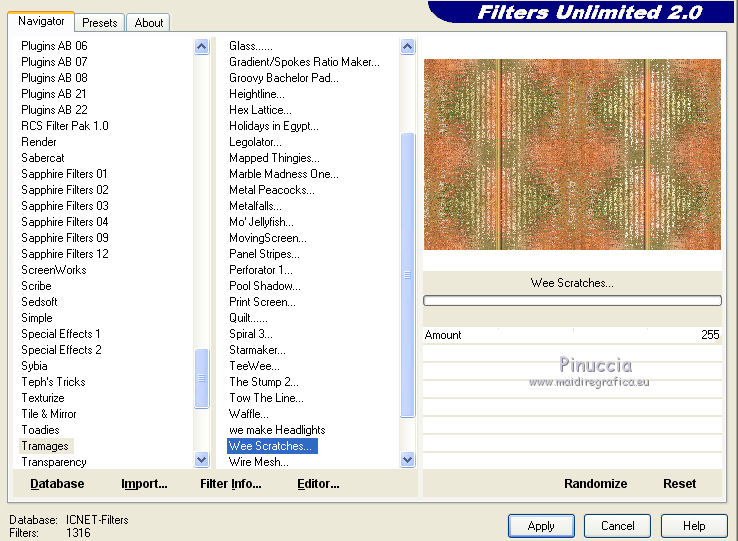Viewport: 738px width, 541px height.
Task: Choose Mo' Jellyfish... filter
Action: (x=261, y=222)
